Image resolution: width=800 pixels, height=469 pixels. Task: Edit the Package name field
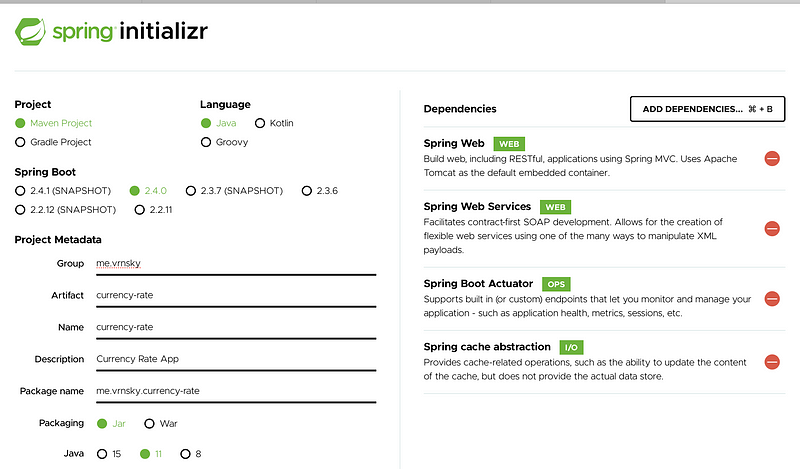tap(235, 391)
